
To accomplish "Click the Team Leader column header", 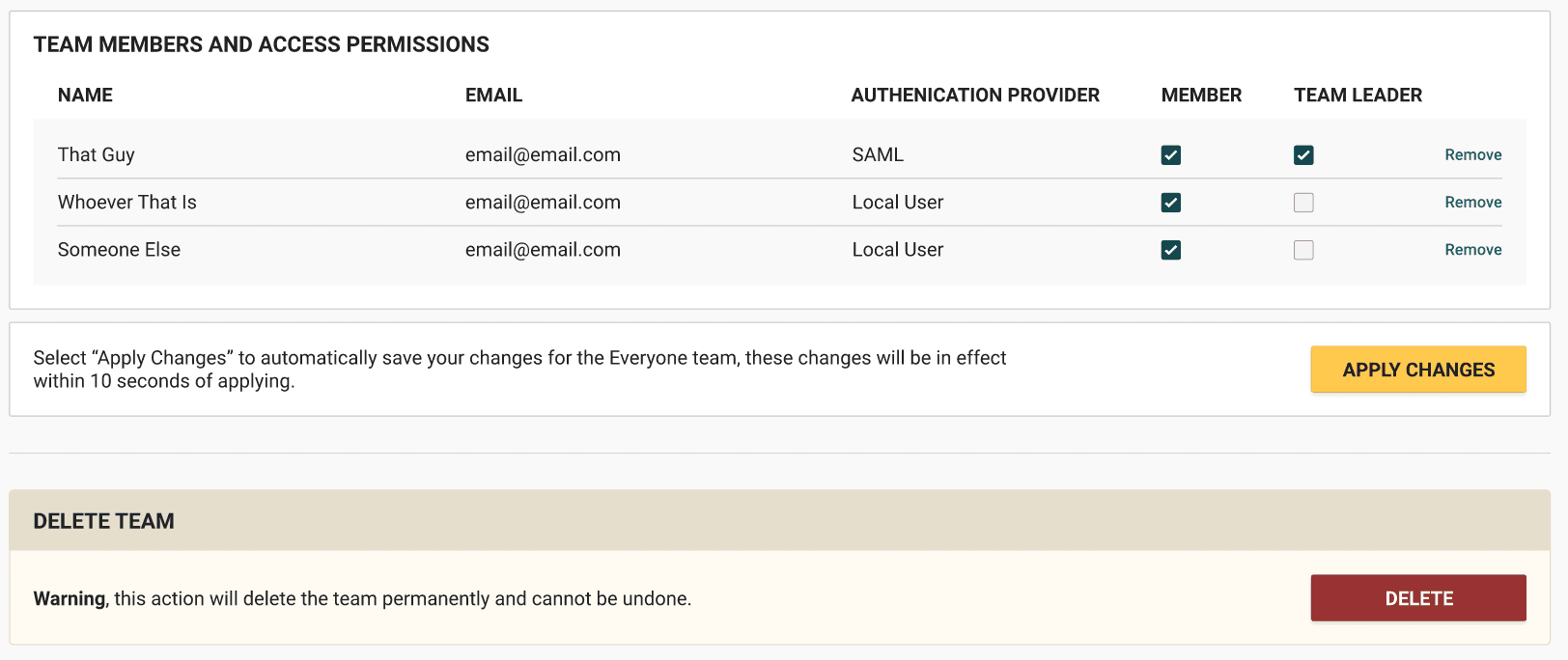I will pyautogui.click(x=1358, y=95).
